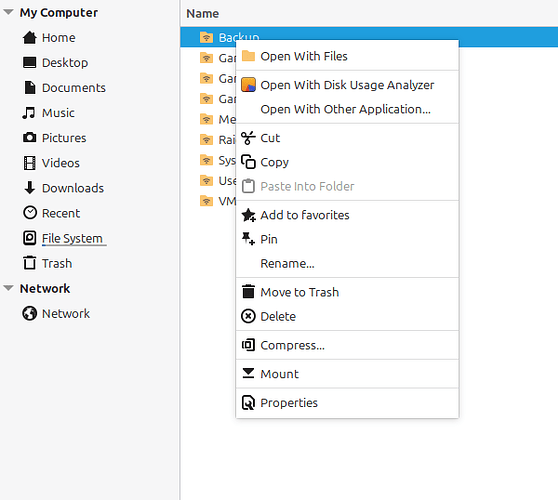558x500 pixels.
Task: Click the Downloads arrow icon
Action: (30, 188)
